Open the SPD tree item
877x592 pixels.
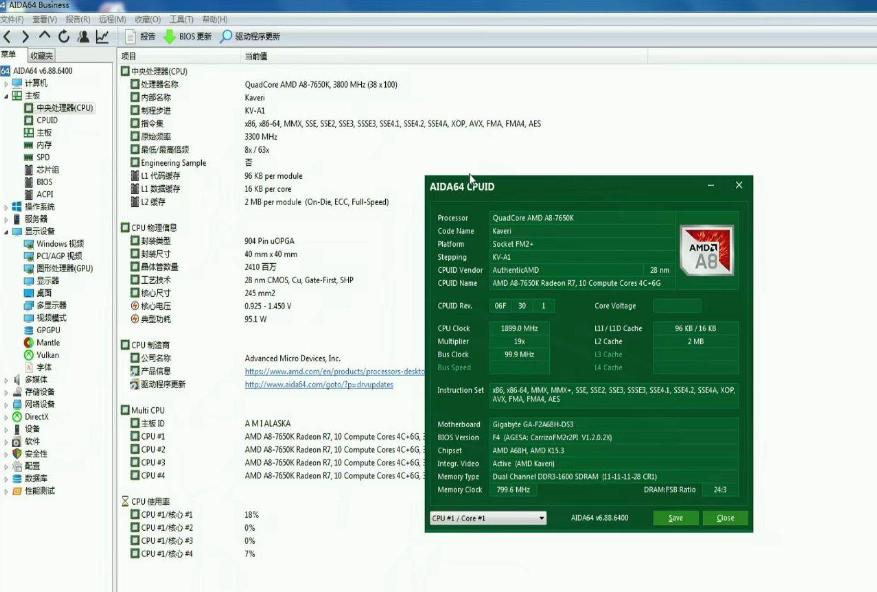[x=37, y=157]
